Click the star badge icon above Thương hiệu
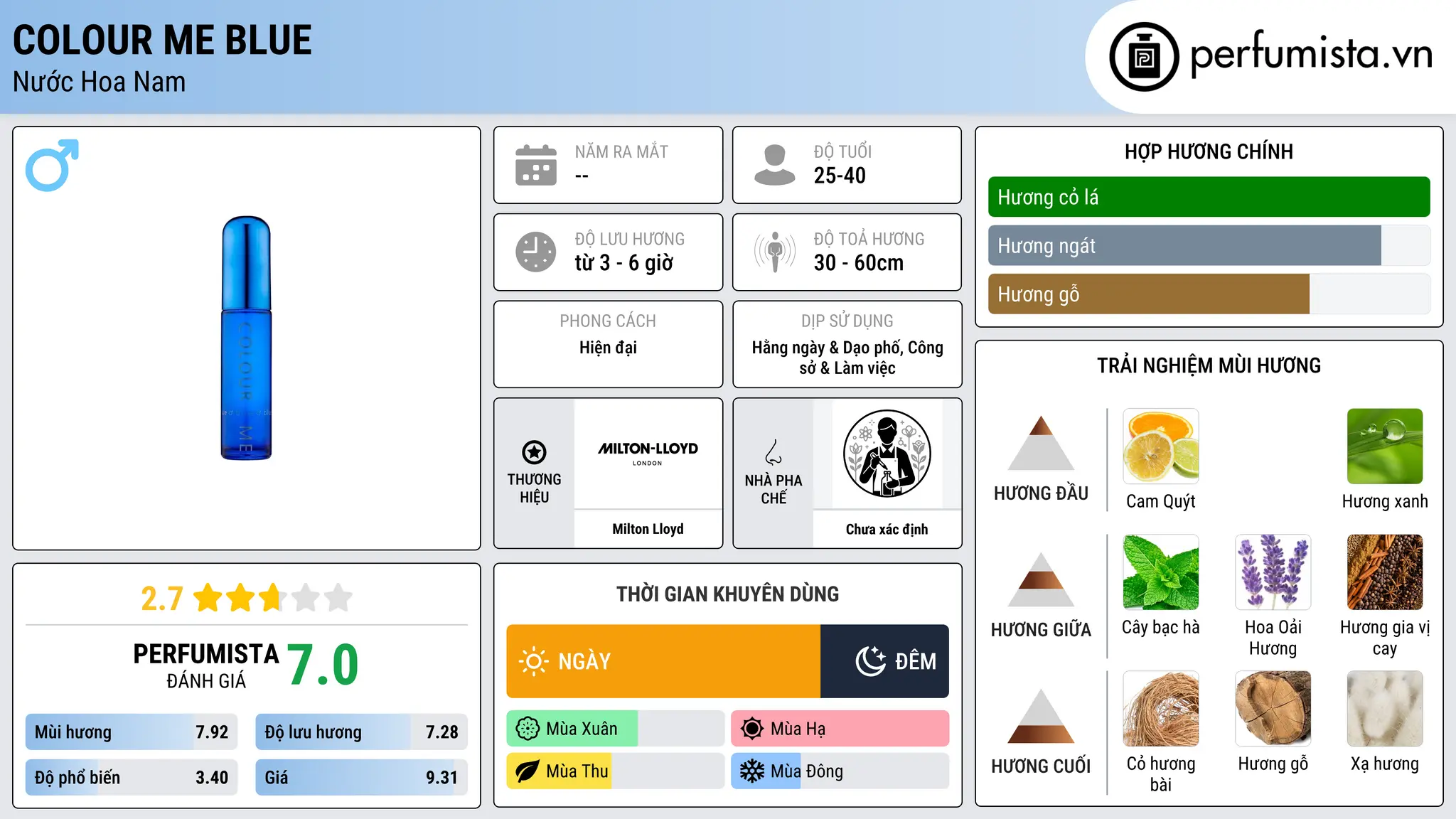Screen dimensions: 1456x819 pos(534,452)
